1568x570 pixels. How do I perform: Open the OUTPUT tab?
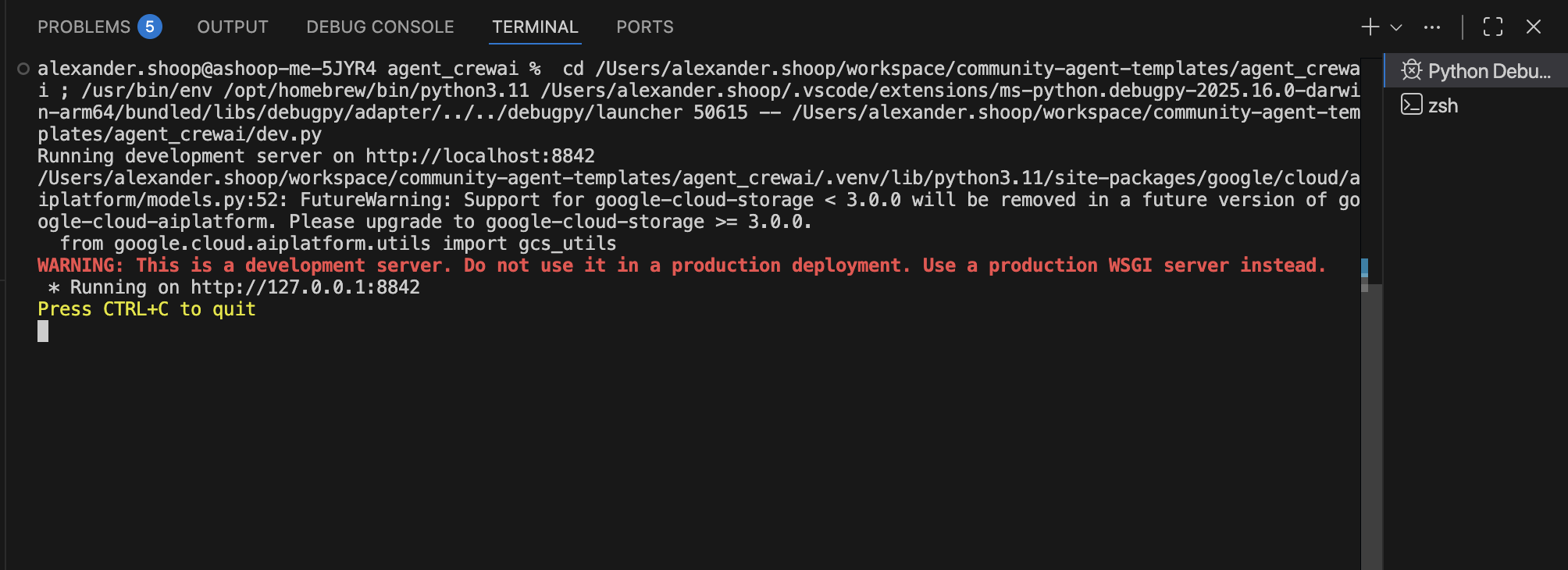coord(233,27)
